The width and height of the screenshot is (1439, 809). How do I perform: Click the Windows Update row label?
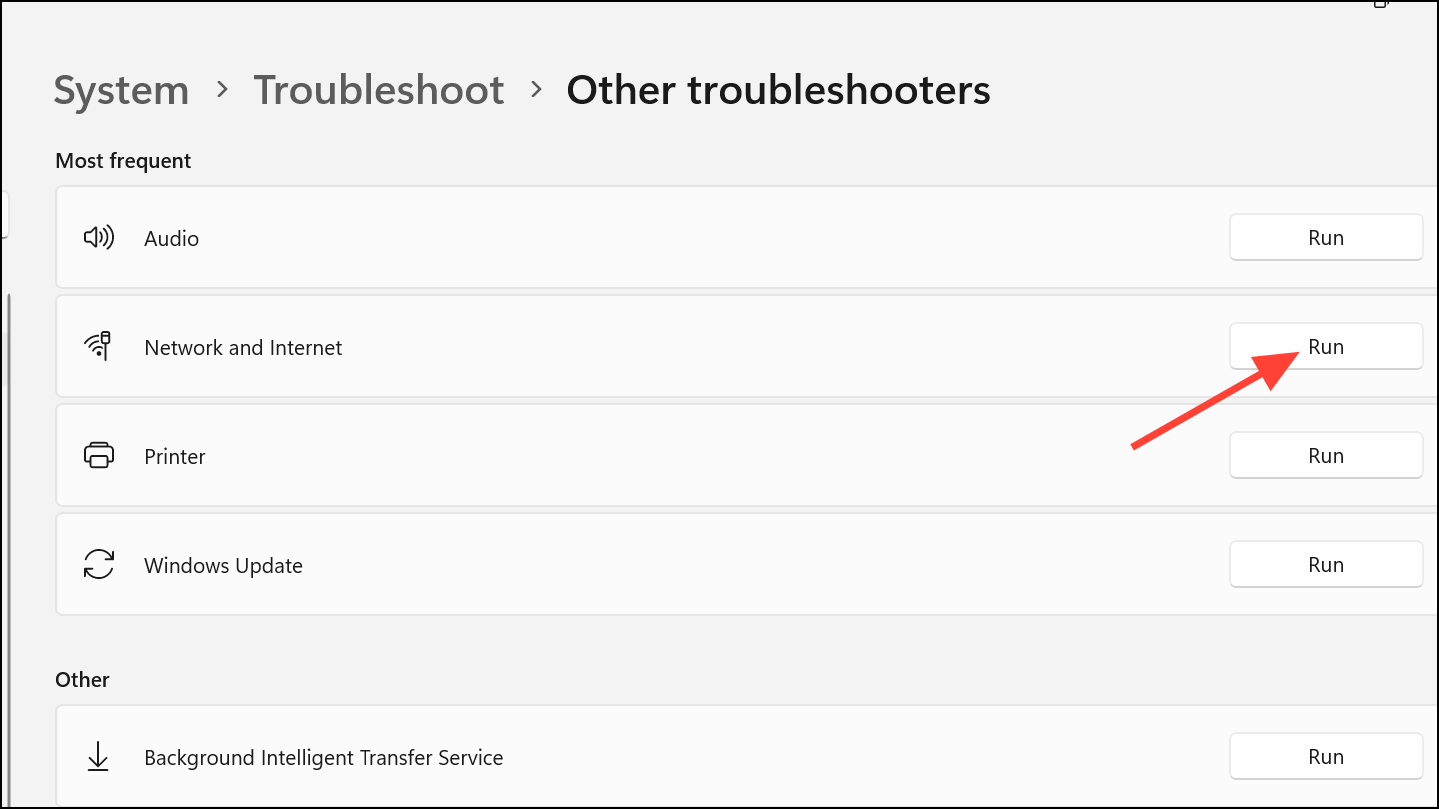pyautogui.click(x=223, y=566)
